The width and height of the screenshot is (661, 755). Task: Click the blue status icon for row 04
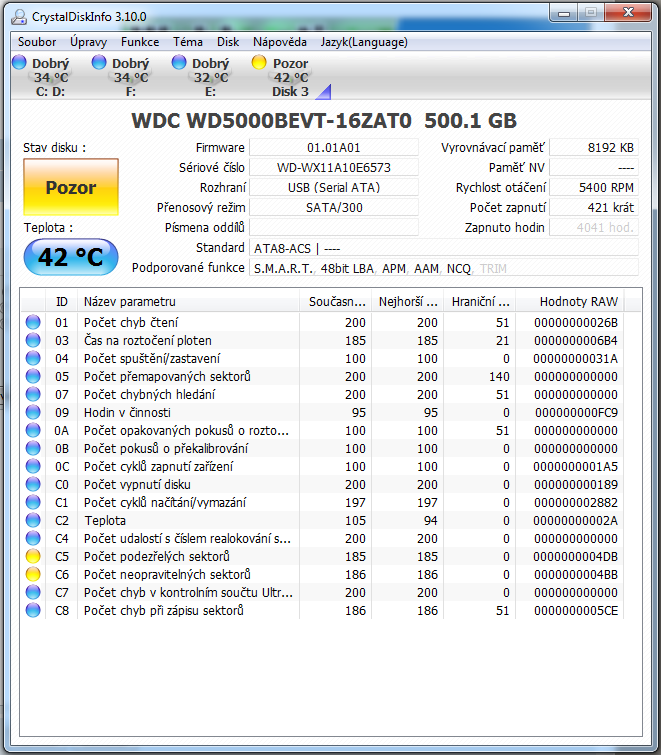pos(33,358)
